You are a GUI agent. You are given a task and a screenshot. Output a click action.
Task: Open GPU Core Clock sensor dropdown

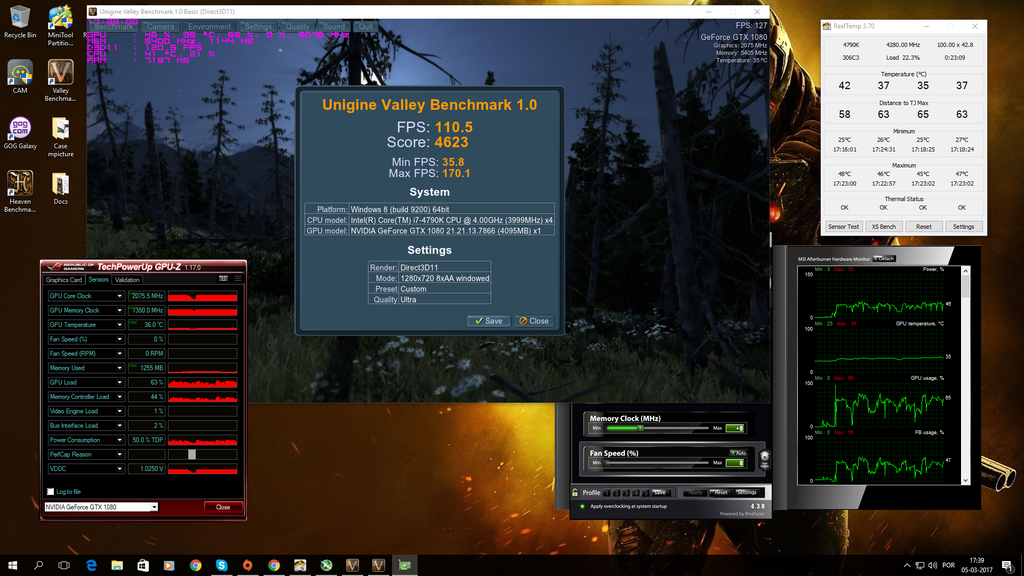click(x=120, y=296)
